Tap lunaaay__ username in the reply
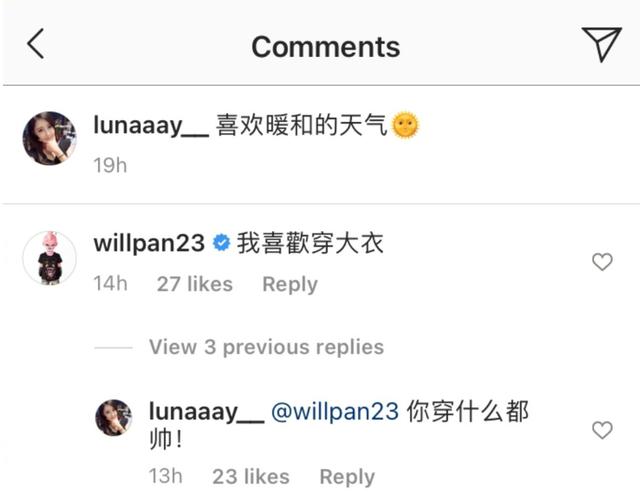 (207, 411)
